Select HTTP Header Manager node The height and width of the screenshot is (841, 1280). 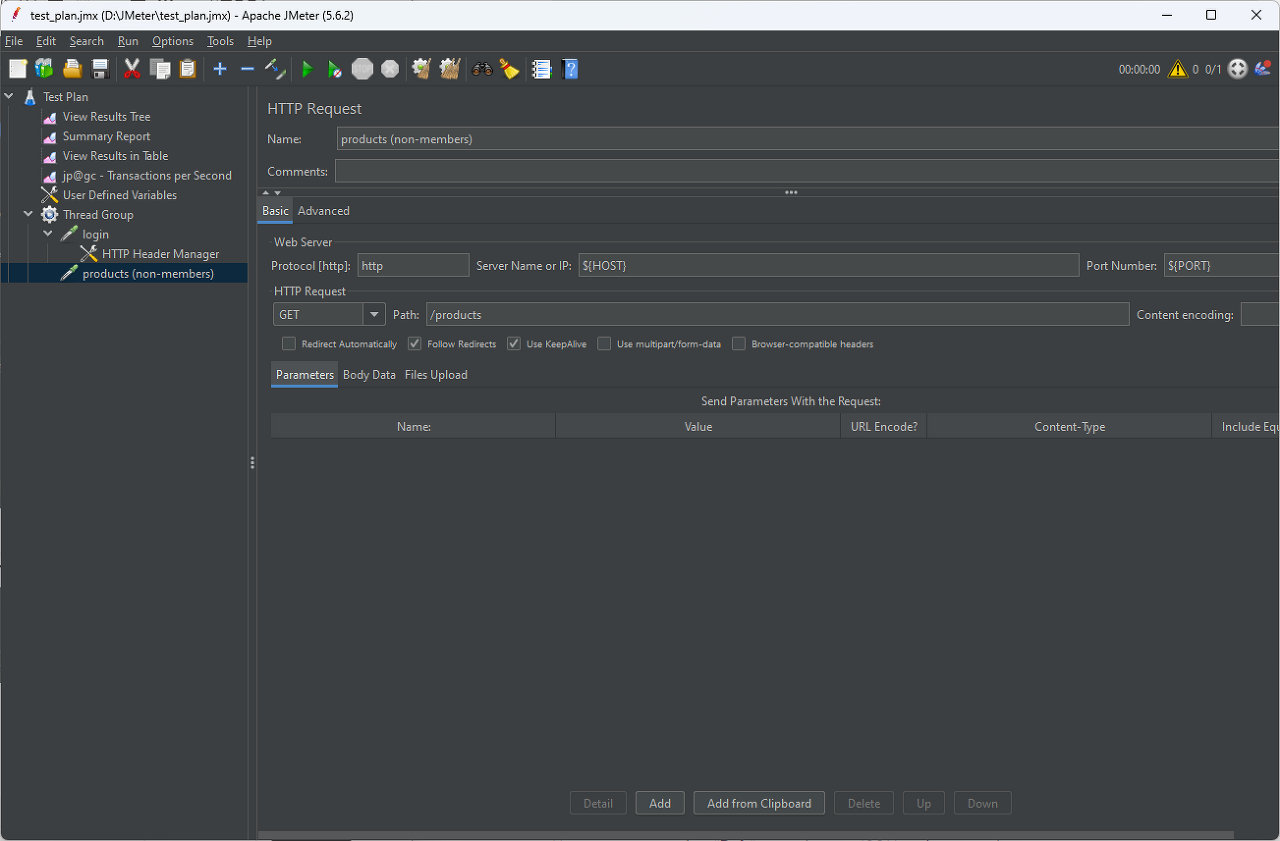pos(160,254)
